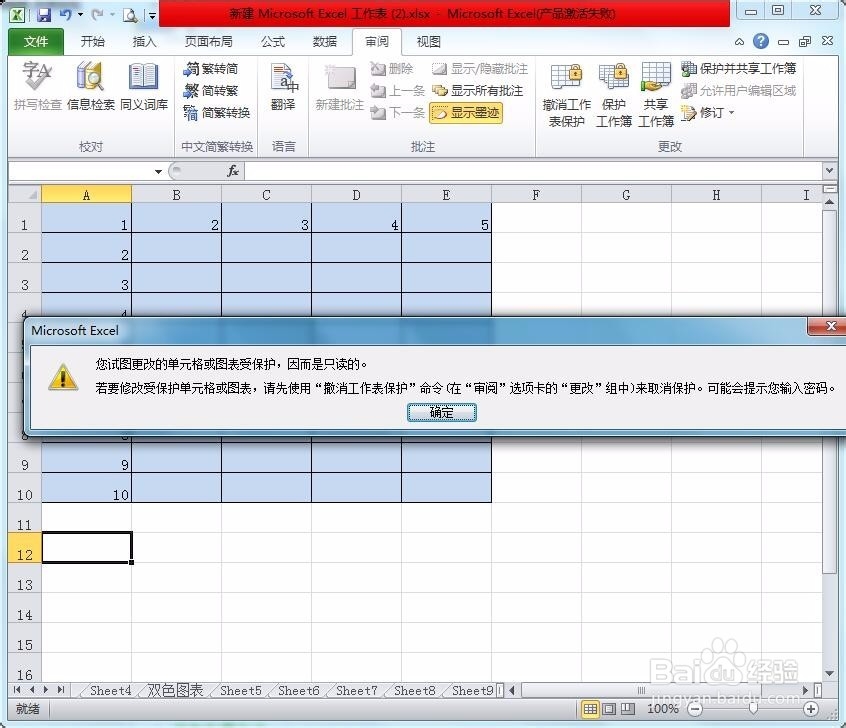Switch to Sheet7 worksheet tab
846x728 pixels.
357,690
